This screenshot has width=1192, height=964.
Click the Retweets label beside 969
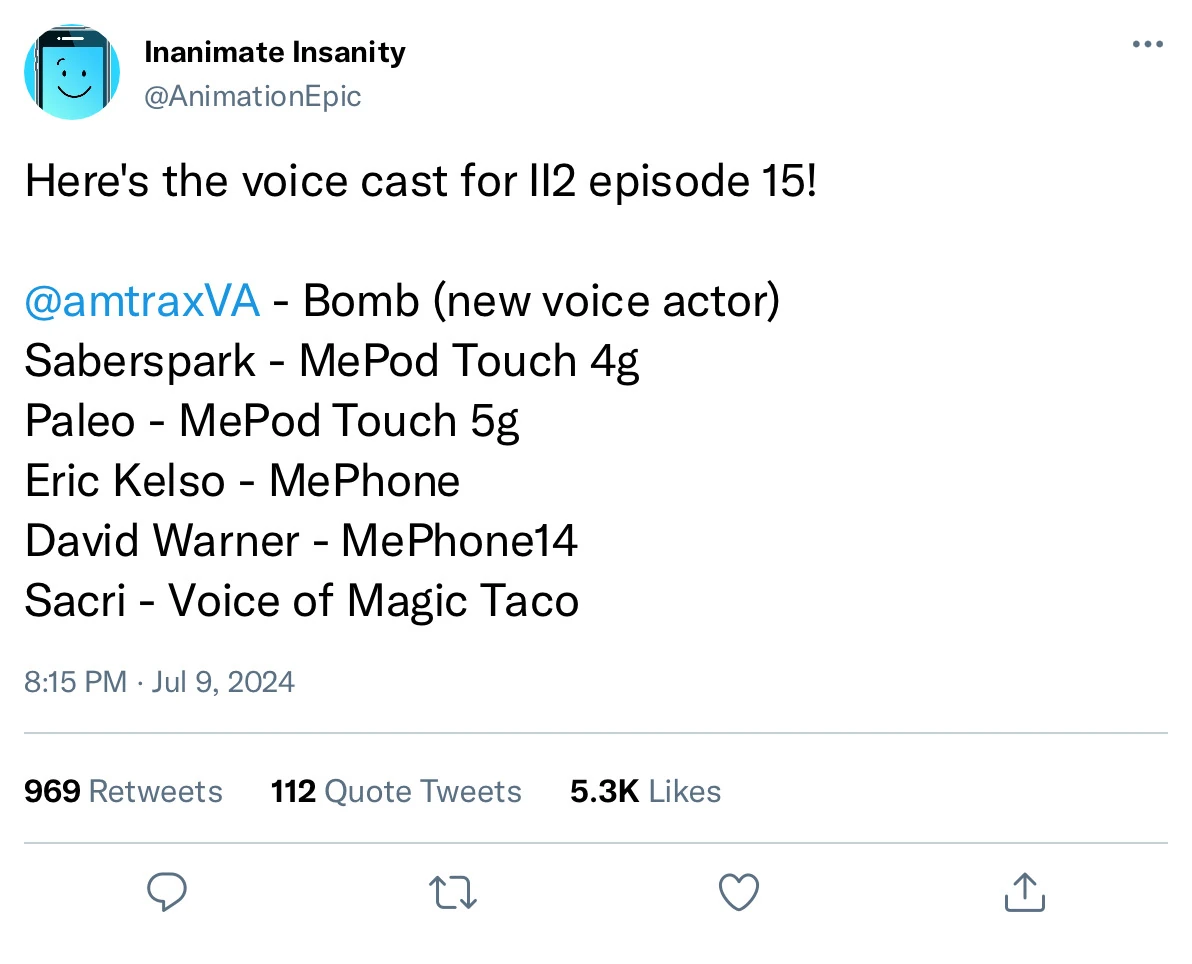click(156, 791)
